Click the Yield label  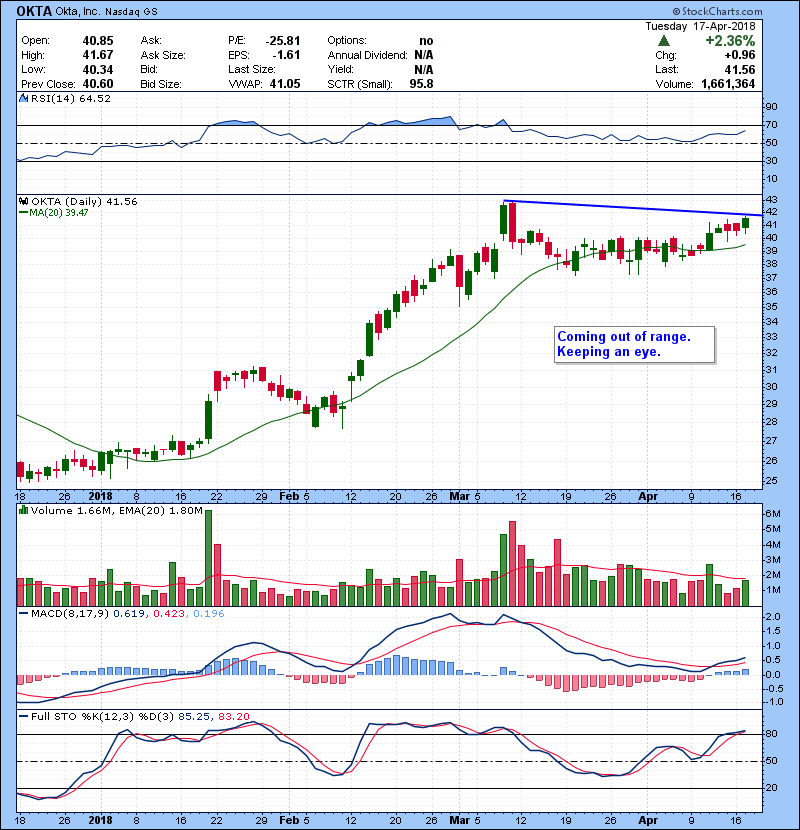pos(340,69)
